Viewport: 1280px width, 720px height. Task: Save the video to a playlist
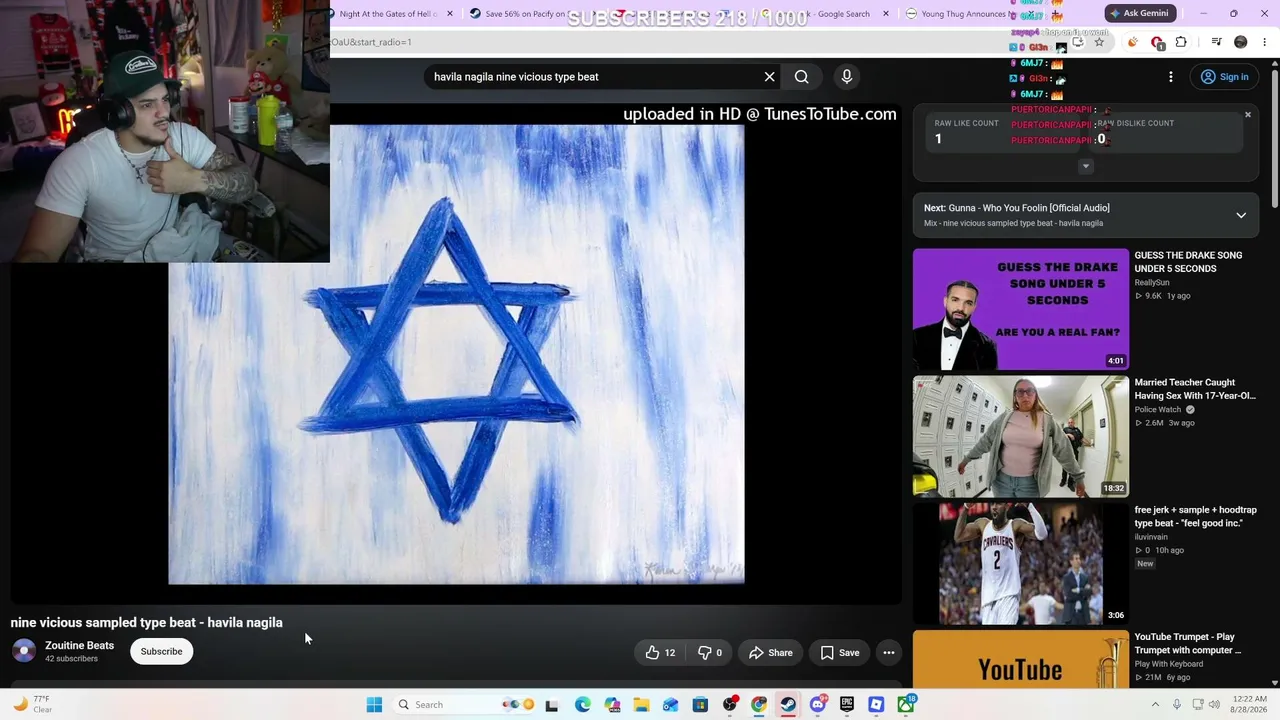click(840, 653)
